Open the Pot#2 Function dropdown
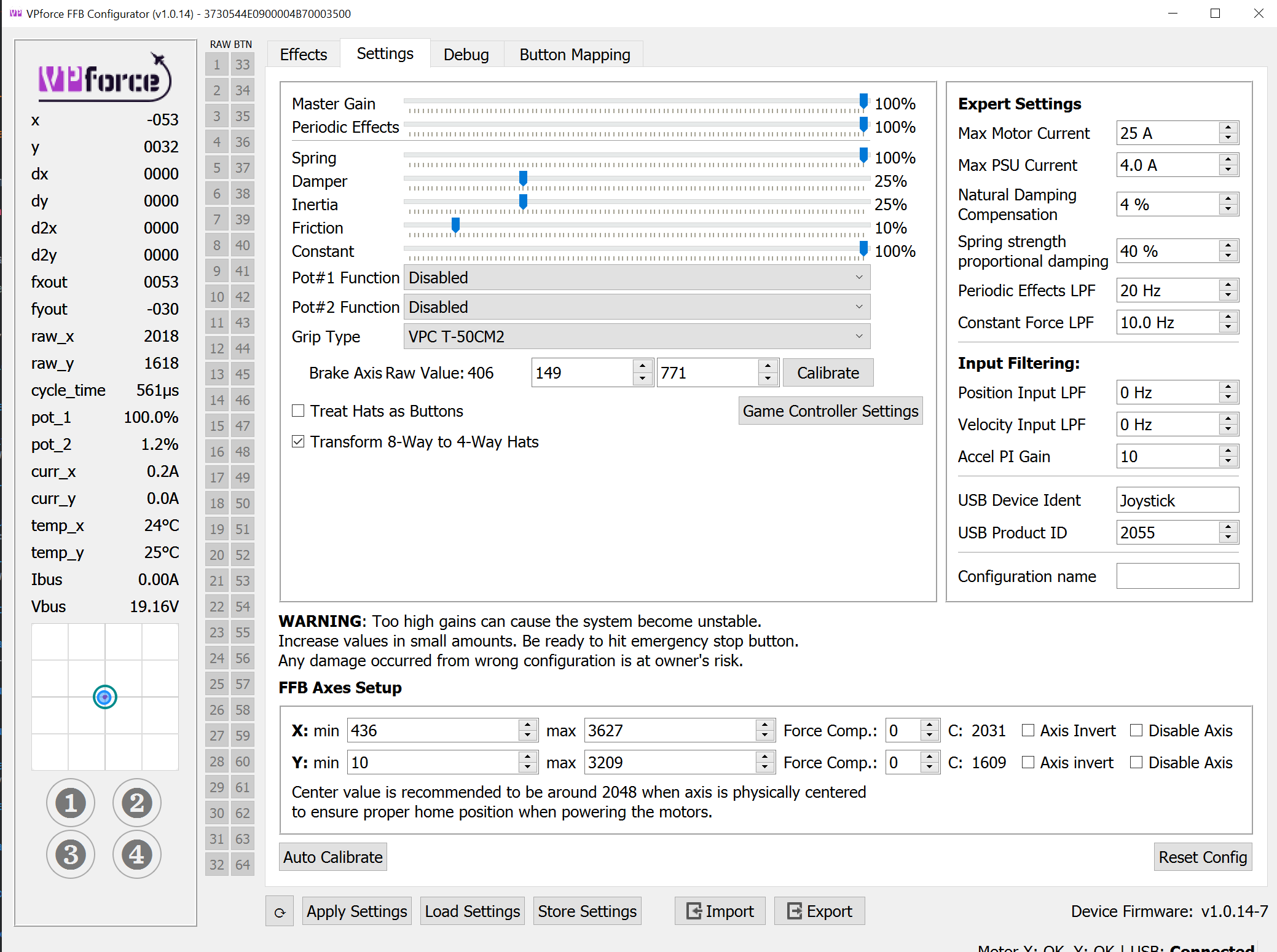Screen dimensions: 1277x952 pyautogui.click(x=636, y=307)
